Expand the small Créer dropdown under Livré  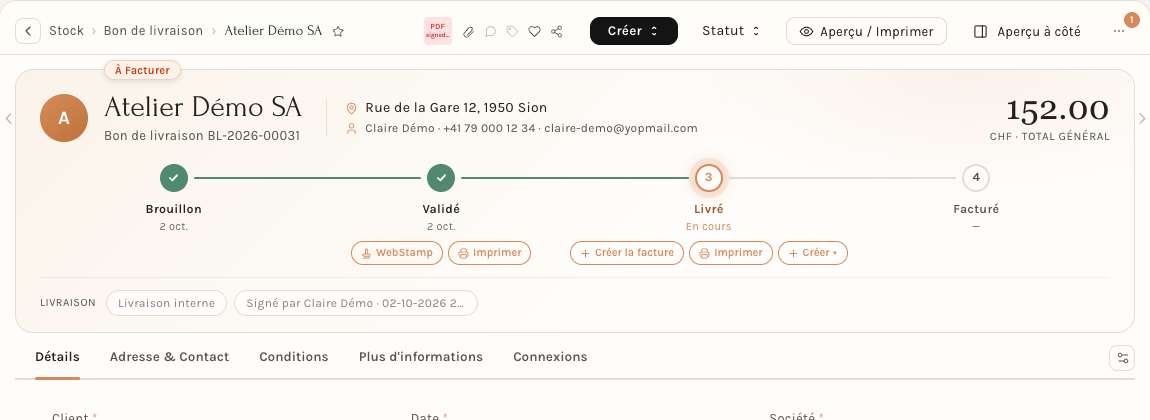[813, 253]
